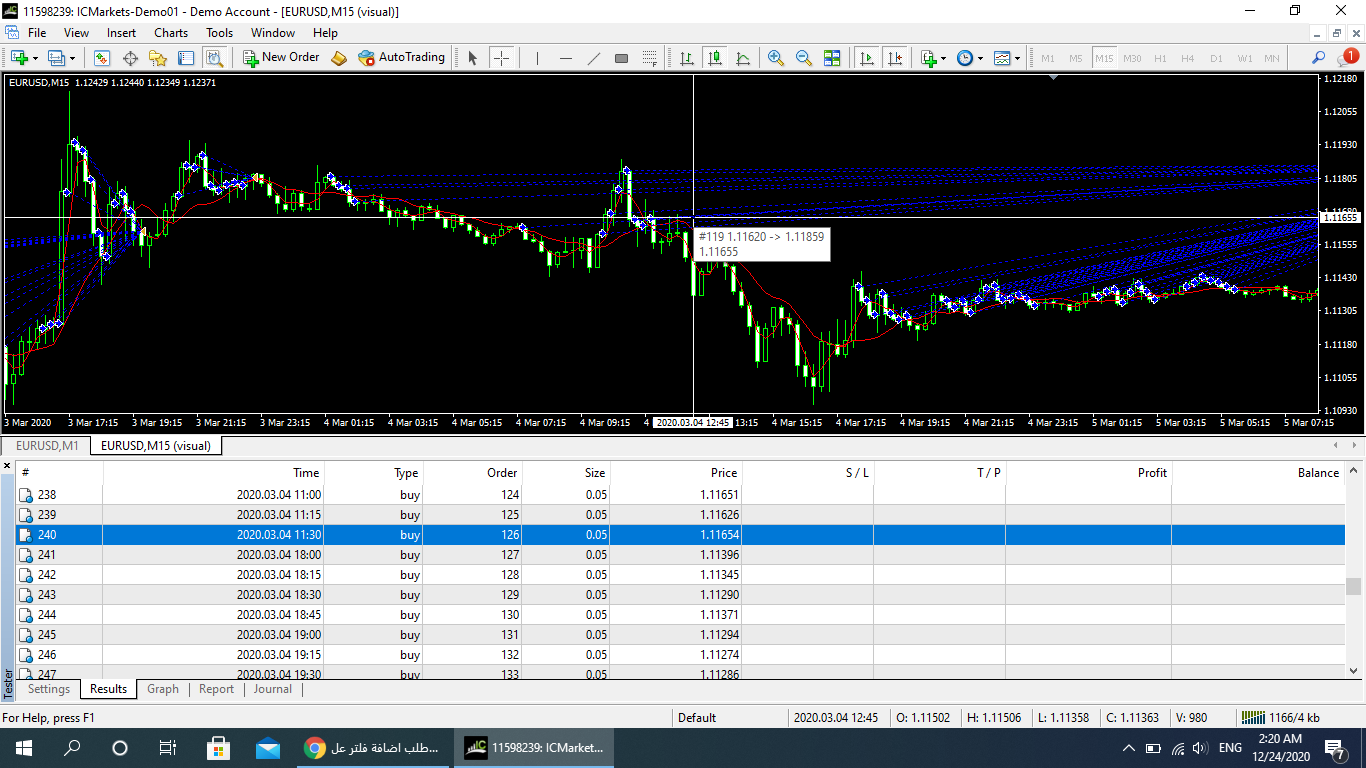This screenshot has width=1366, height=768.
Task: Open the Market Watch panel
Action: tap(102, 58)
